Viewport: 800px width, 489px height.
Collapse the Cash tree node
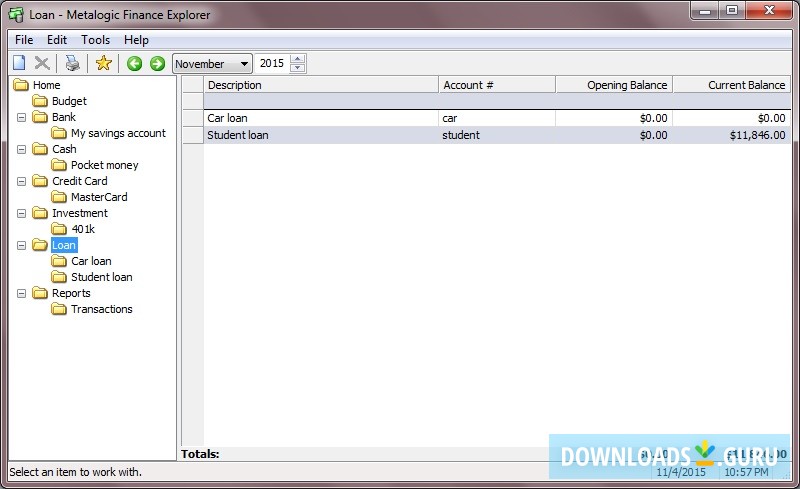[x=21, y=150]
